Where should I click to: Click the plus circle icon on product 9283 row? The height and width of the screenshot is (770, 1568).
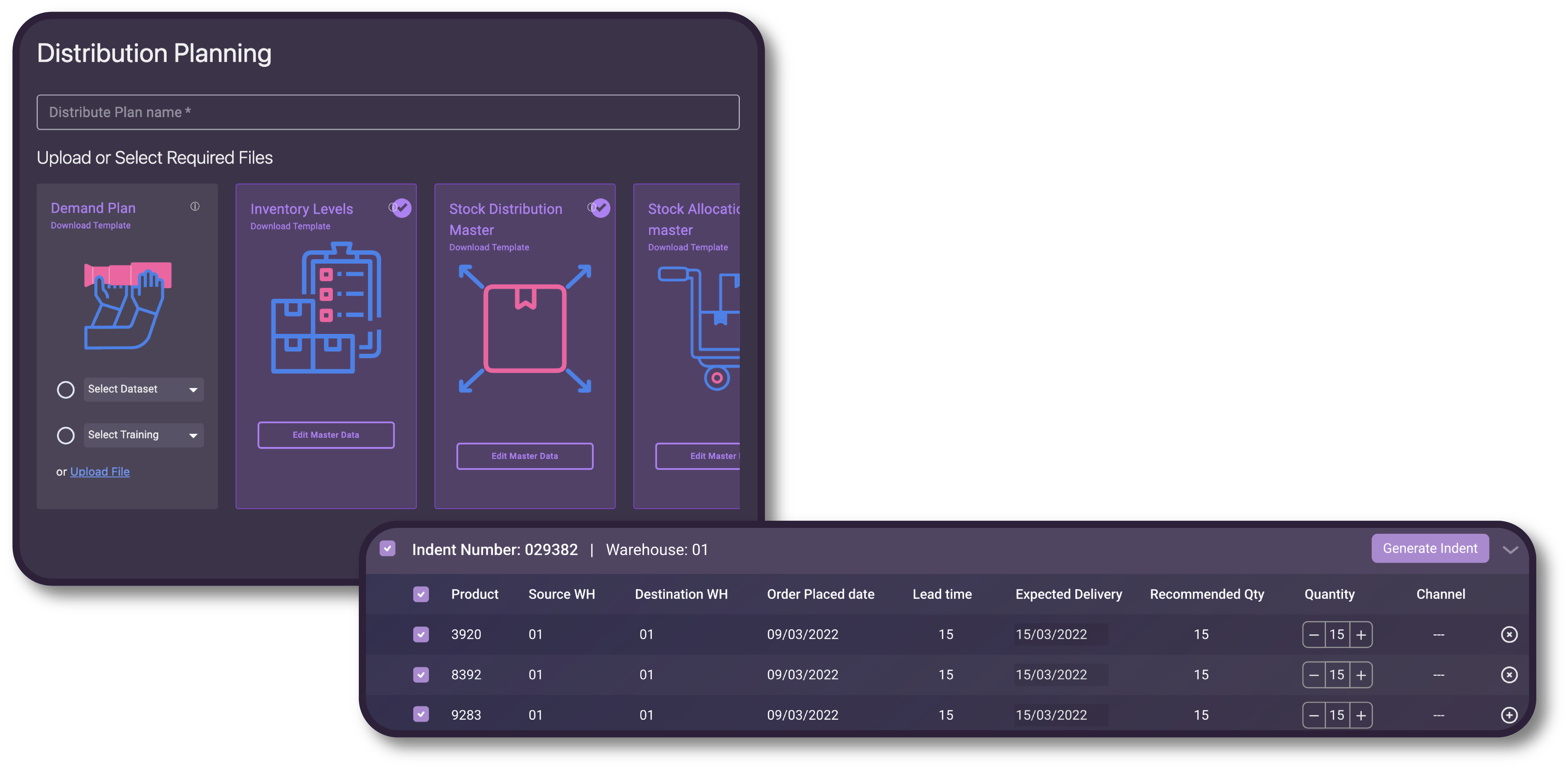pyautogui.click(x=1510, y=715)
